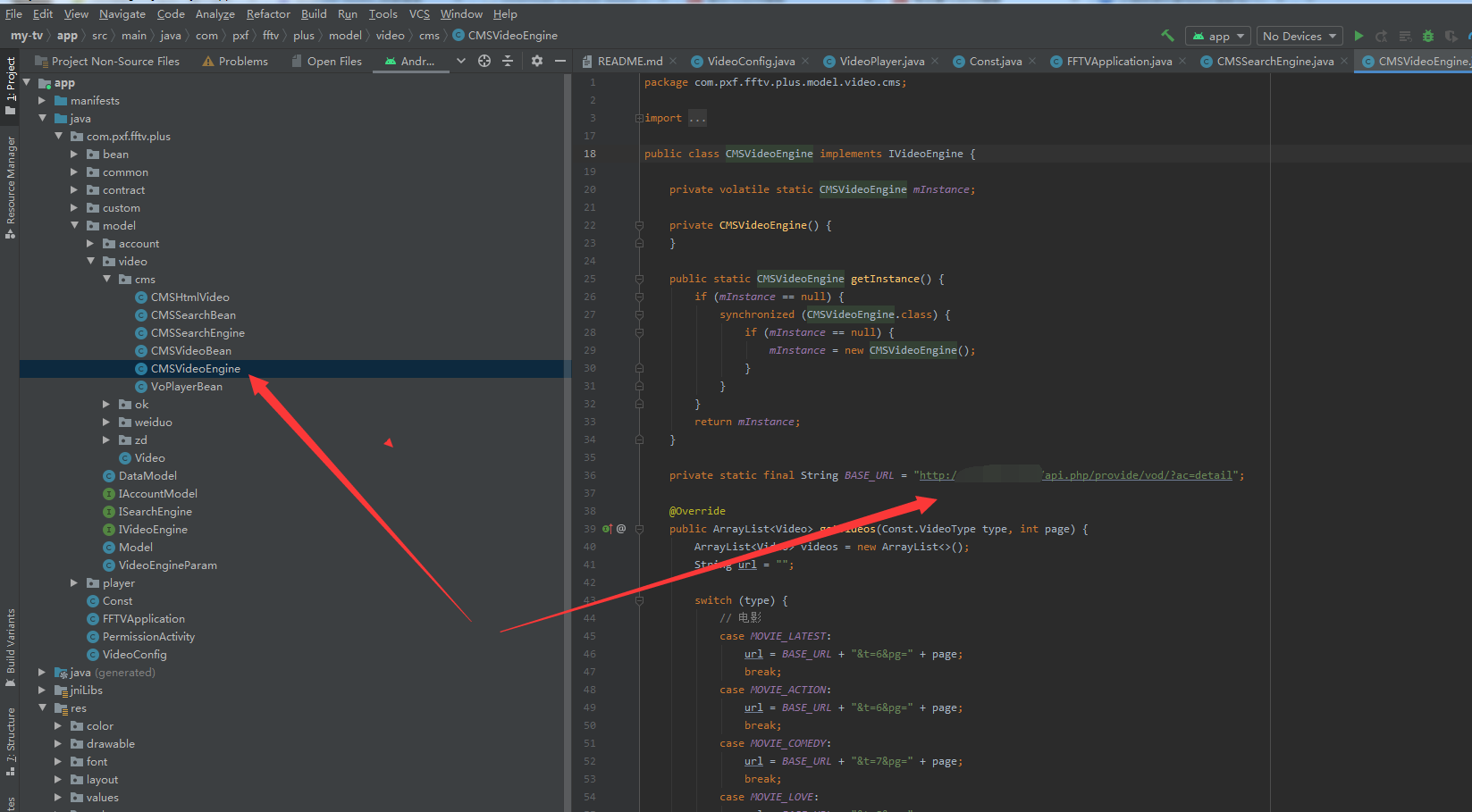Close the VideoConfig.java tab
Screen dimensions: 1472x812
point(805,61)
